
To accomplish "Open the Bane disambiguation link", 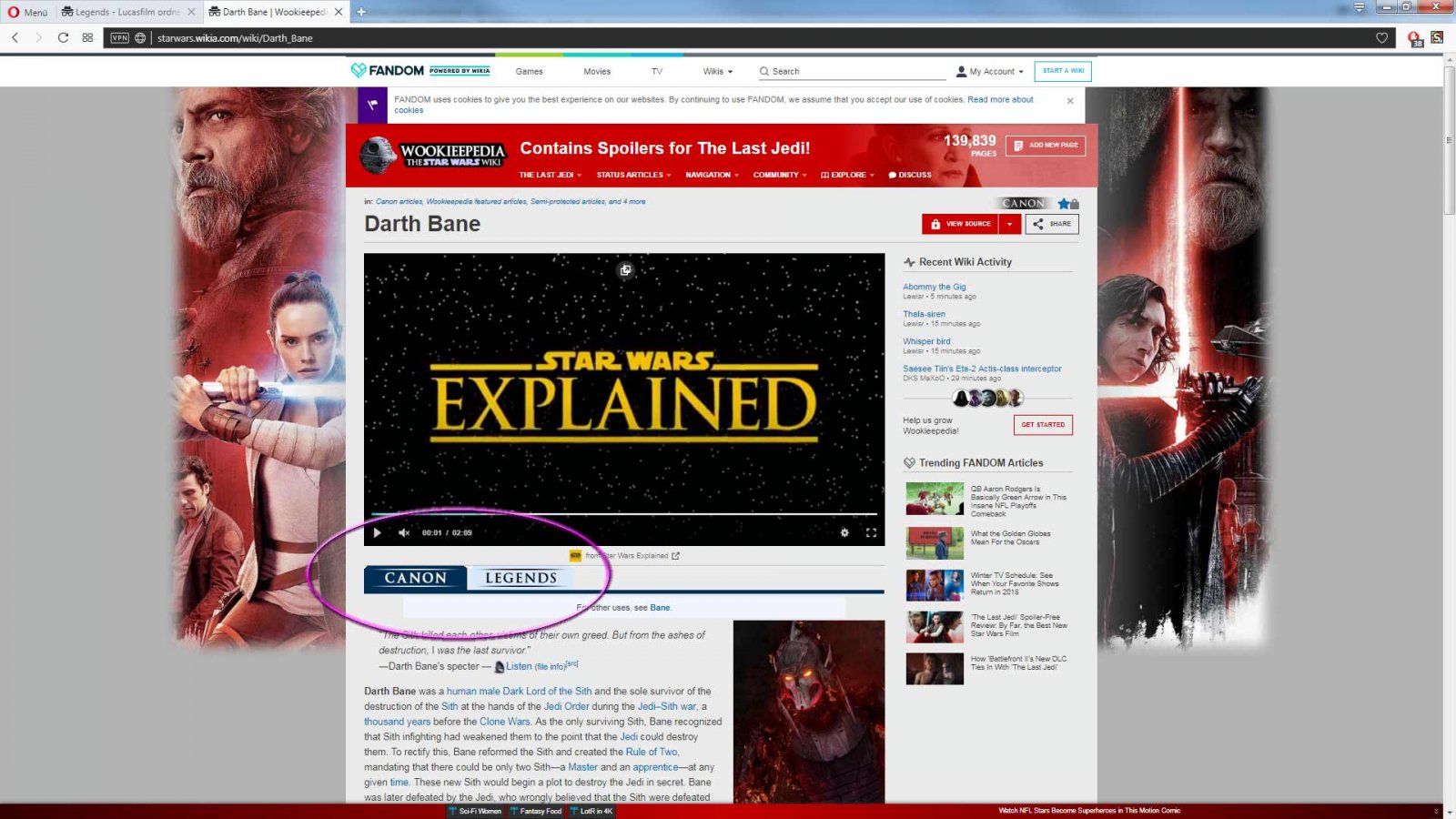I will [x=660, y=608].
